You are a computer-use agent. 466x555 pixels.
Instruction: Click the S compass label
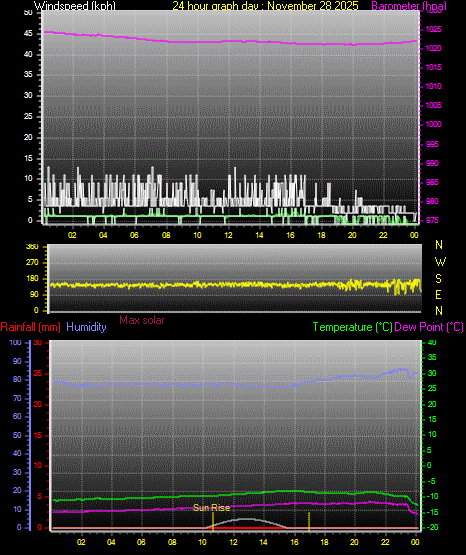click(438, 279)
